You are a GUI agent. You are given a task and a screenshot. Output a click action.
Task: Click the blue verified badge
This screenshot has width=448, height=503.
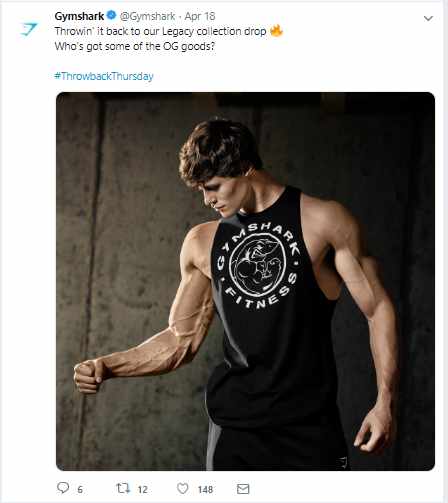(x=112, y=15)
